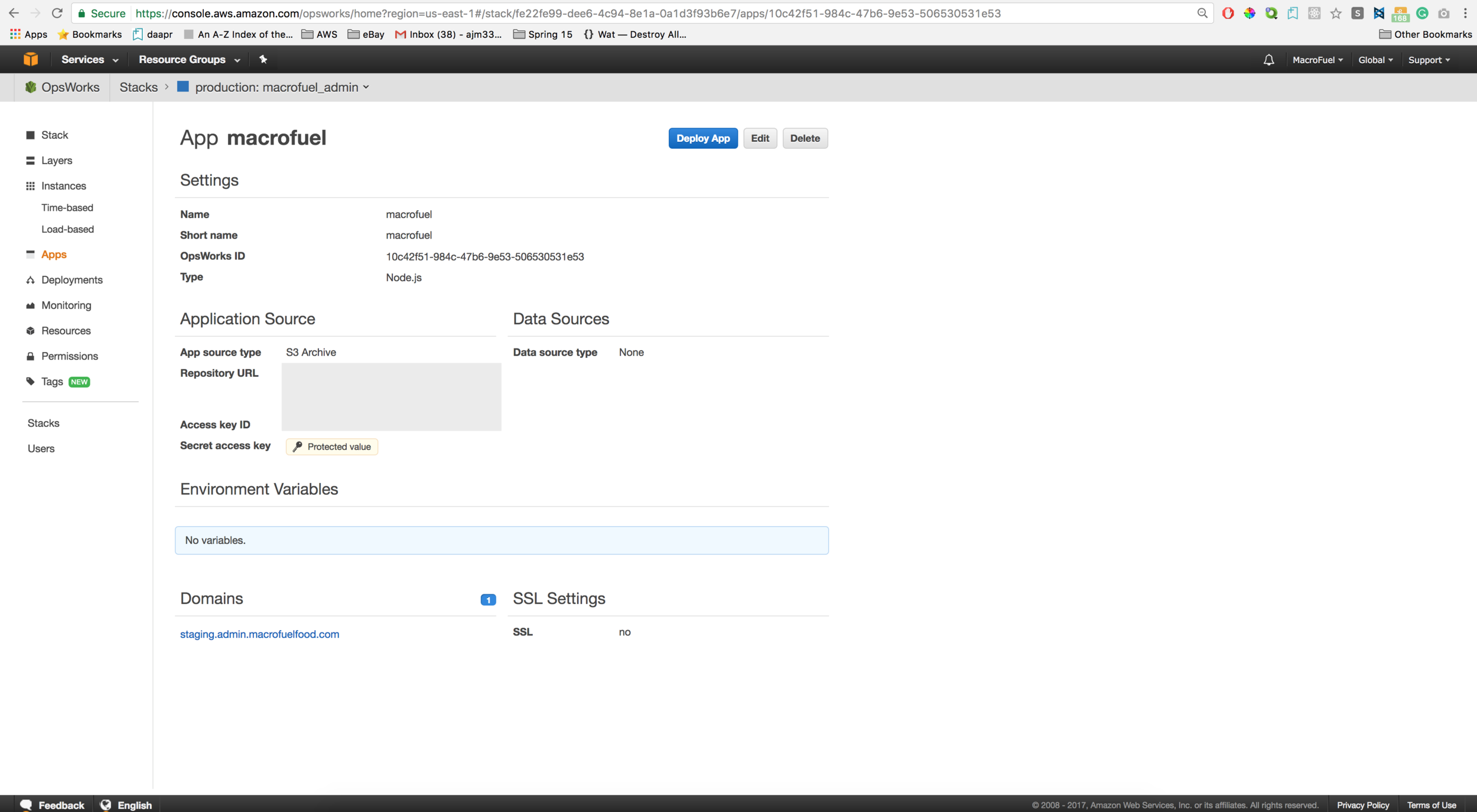Screen dimensions: 1477x812
Task: Open Instances in sidebar
Action: click(x=64, y=186)
